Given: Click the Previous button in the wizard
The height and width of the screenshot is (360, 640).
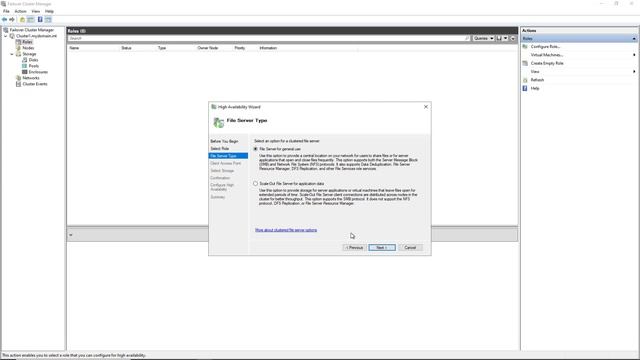Looking at the screenshot, I should [x=354, y=248].
